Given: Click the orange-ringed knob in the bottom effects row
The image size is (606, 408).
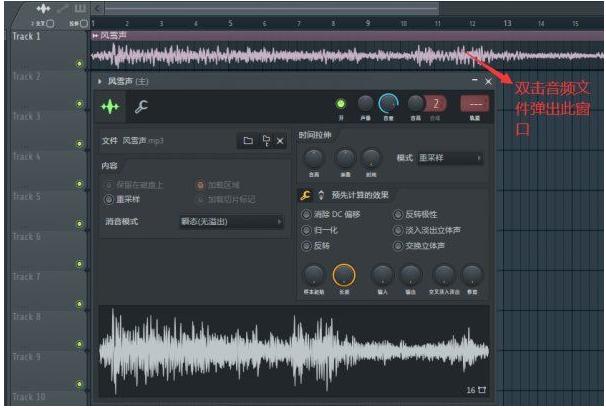Looking at the screenshot, I should [344, 275].
